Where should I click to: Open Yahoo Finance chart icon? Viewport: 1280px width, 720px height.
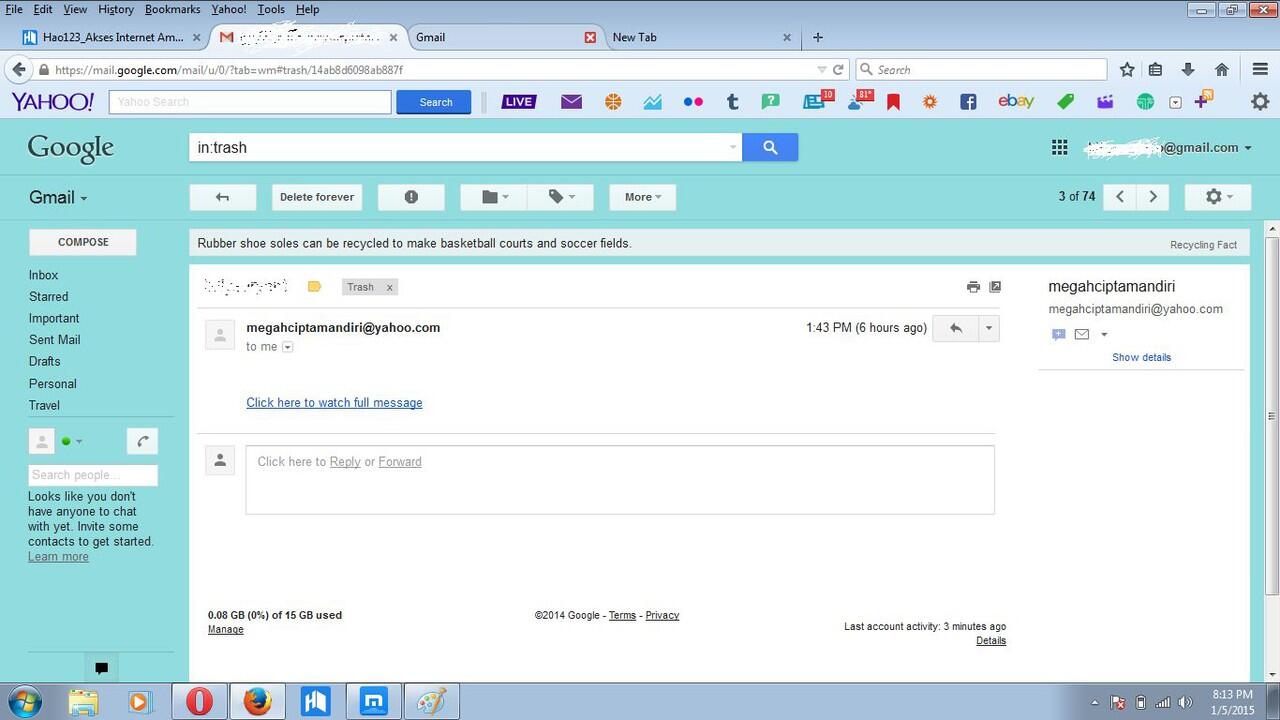coord(653,102)
